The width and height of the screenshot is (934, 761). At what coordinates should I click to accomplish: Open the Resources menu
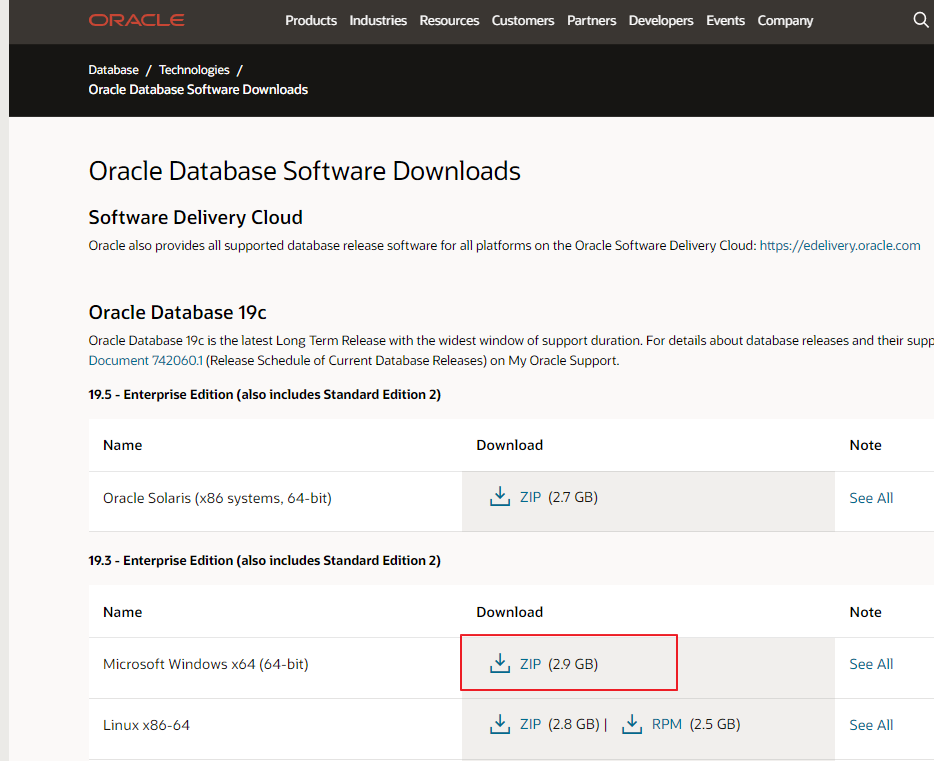tap(449, 20)
